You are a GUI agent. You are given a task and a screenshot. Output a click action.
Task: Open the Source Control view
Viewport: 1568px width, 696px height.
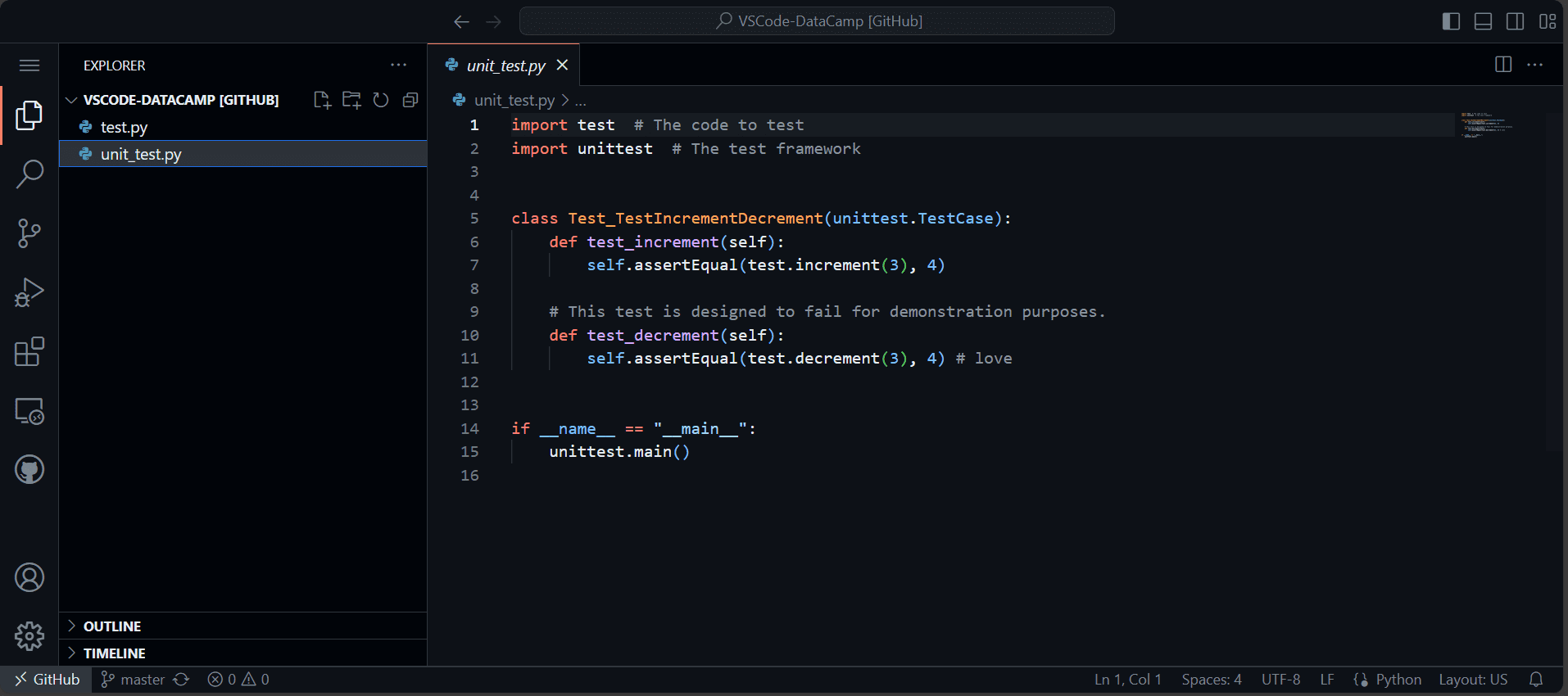pos(29,233)
